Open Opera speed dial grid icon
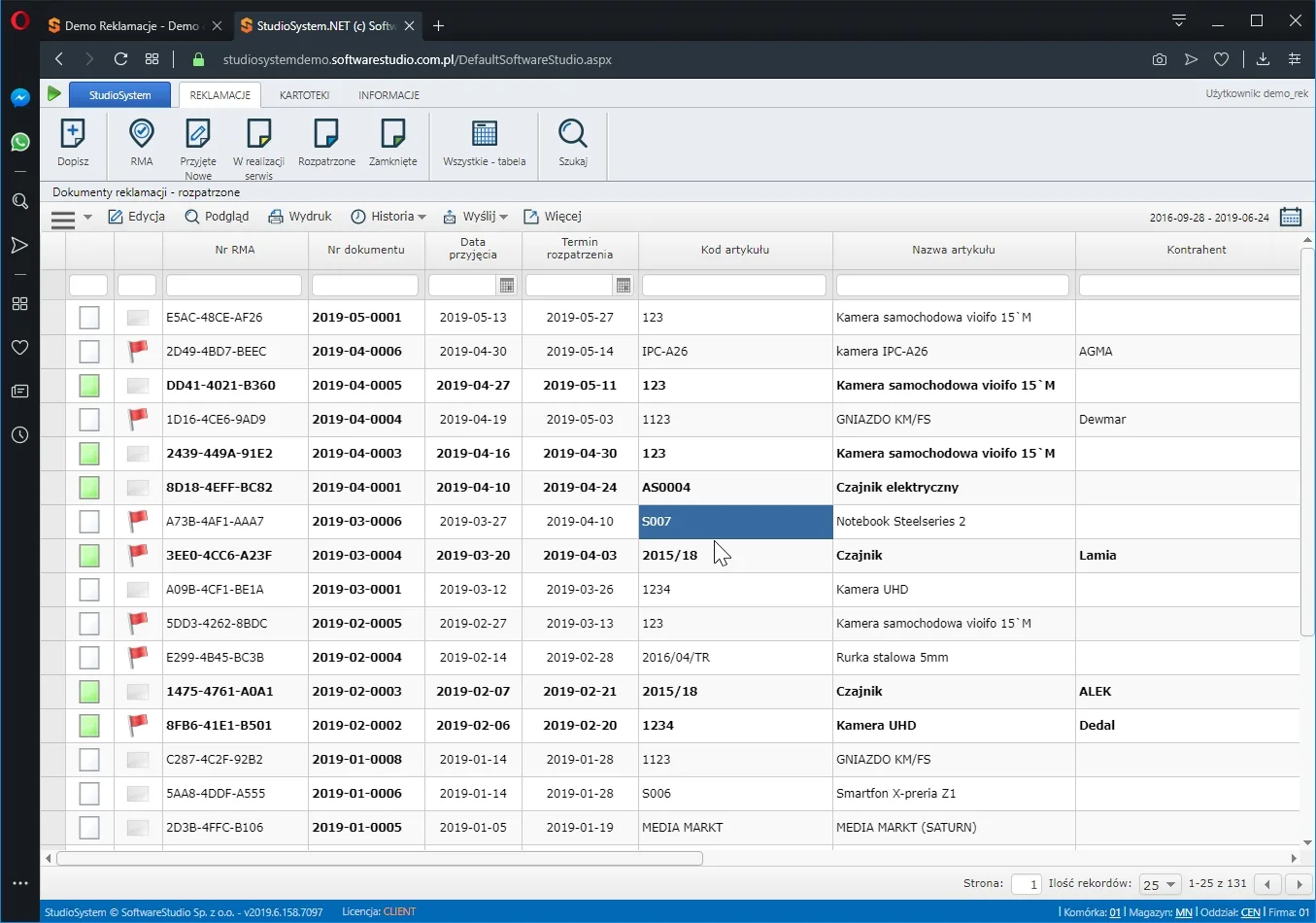Image resolution: width=1316 pixels, height=923 pixels. click(x=152, y=59)
